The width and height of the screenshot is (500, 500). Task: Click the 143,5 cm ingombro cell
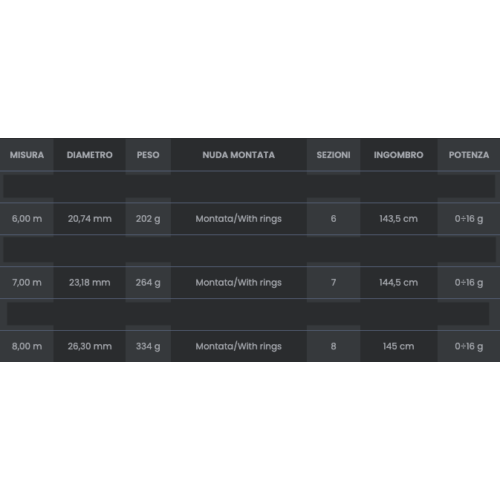(399, 219)
